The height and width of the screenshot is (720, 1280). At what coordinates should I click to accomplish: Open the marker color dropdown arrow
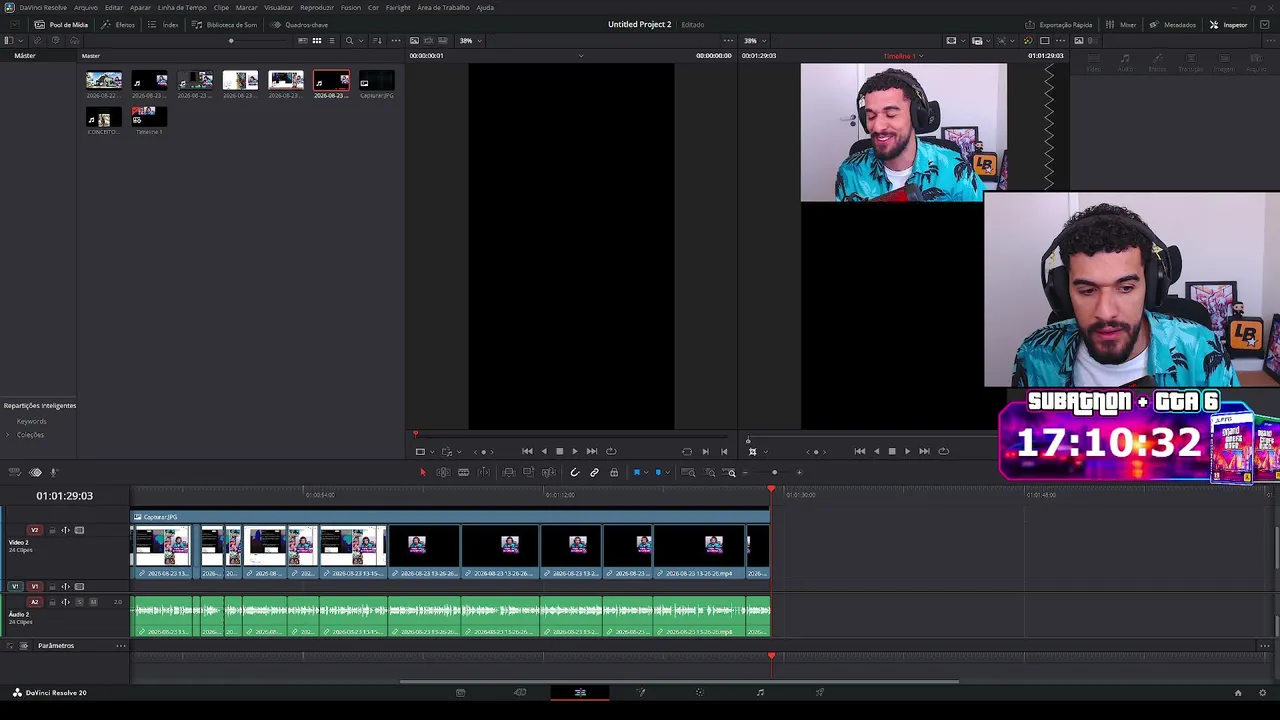[667, 472]
